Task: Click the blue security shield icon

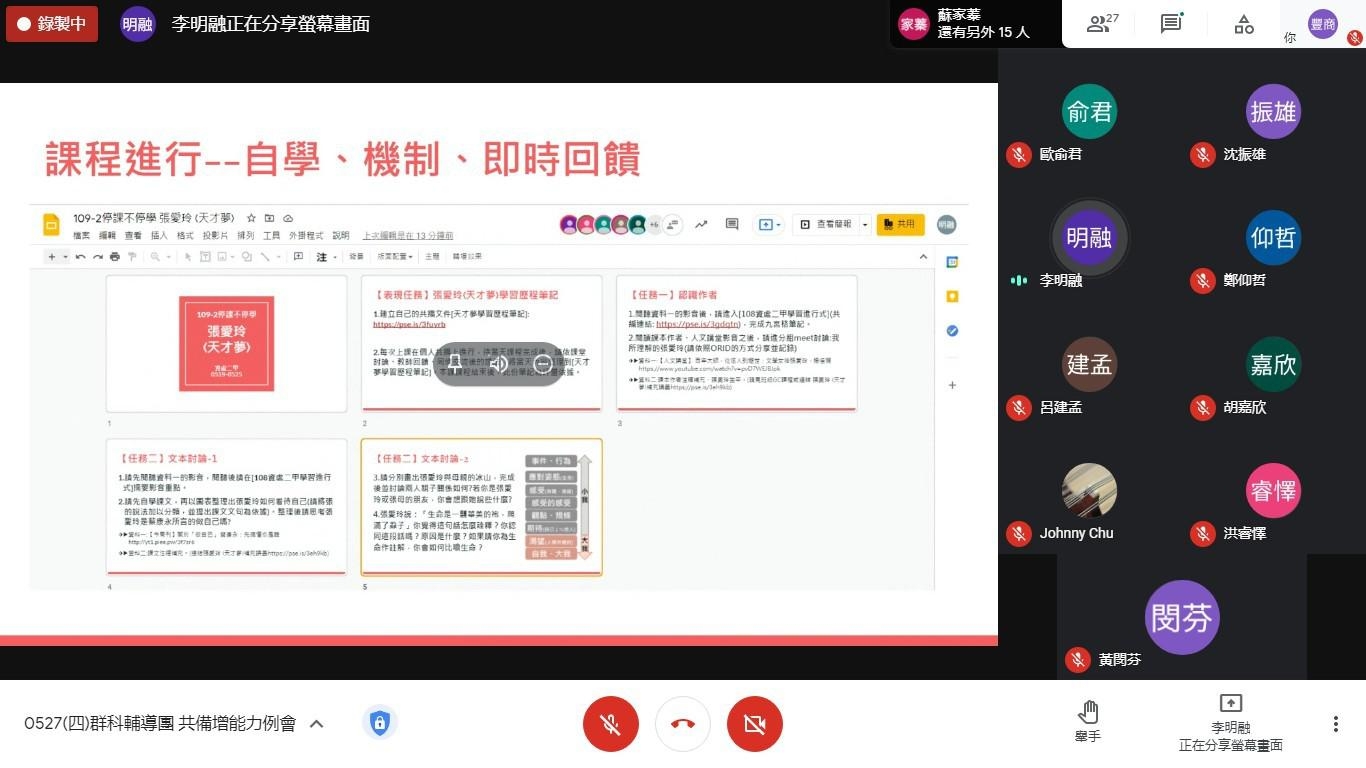Action: [379, 723]
